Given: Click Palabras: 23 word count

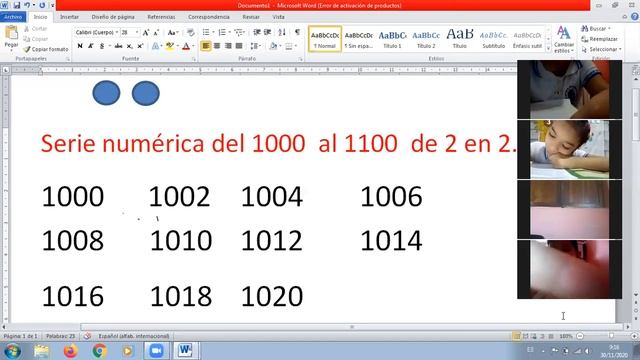Looking at the screenshot, I should 60,336.
